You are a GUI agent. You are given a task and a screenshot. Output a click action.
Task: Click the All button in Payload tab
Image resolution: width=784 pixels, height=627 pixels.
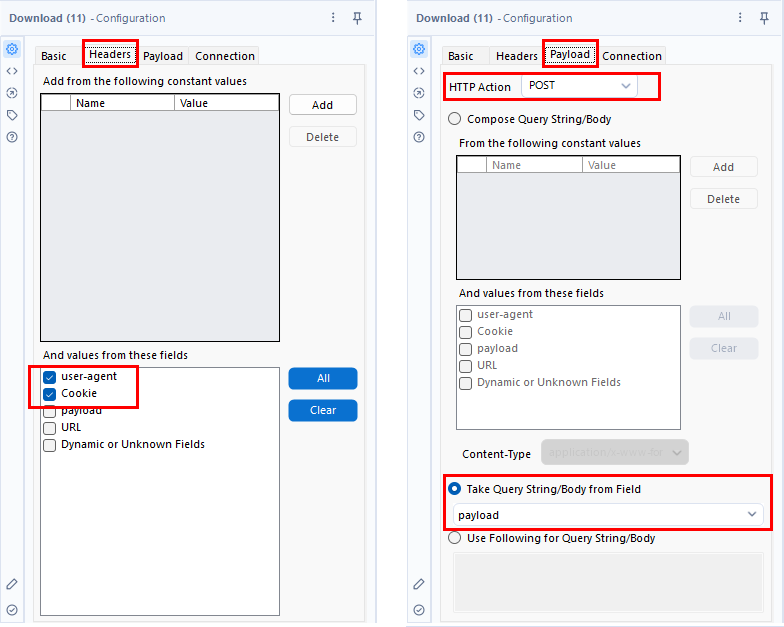[x=724, y=316]
